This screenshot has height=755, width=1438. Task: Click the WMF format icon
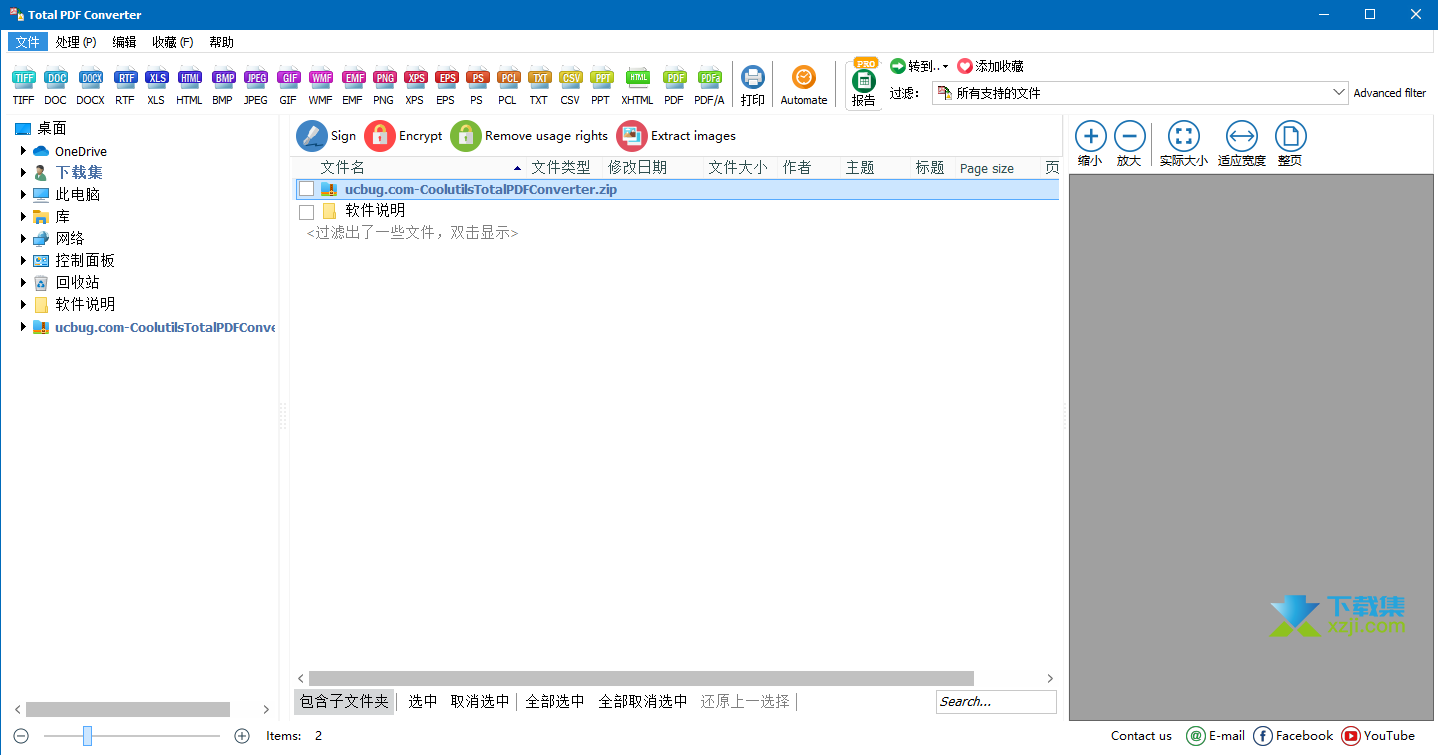[321, 78]
